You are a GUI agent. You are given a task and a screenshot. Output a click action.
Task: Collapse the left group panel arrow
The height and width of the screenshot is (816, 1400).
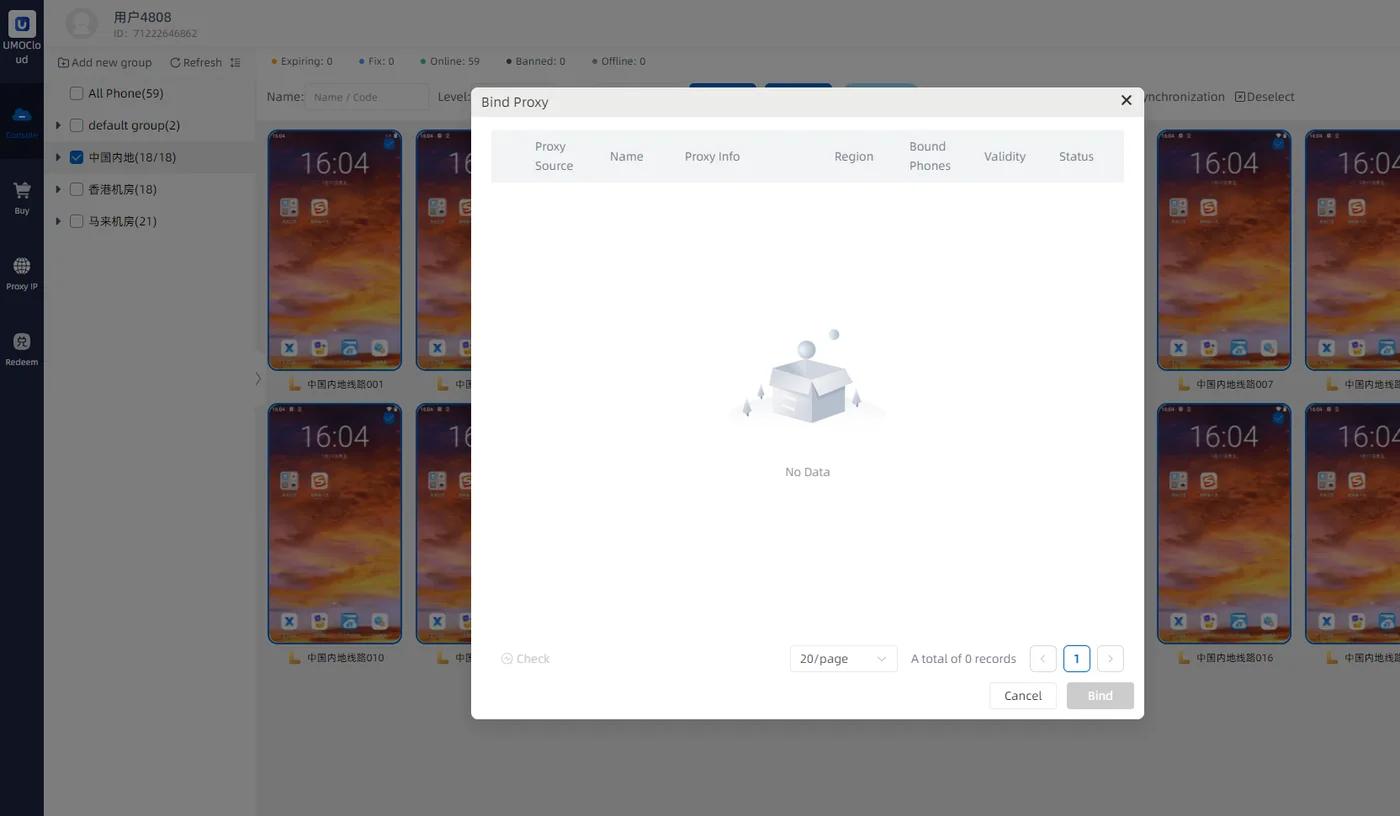[x=257, y=378]
